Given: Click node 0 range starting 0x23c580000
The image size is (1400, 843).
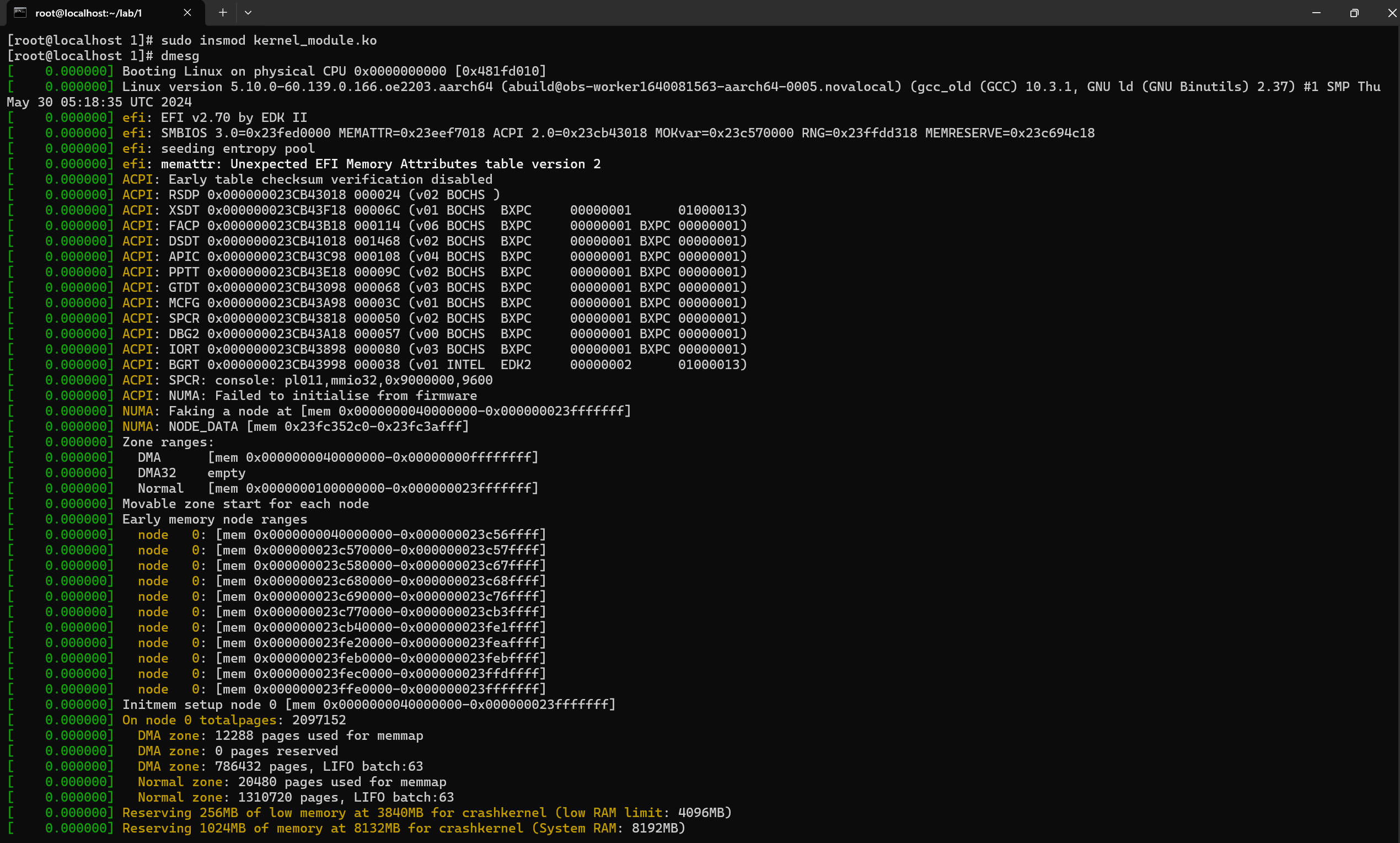Looking at the screenshot, I should 342,565.
